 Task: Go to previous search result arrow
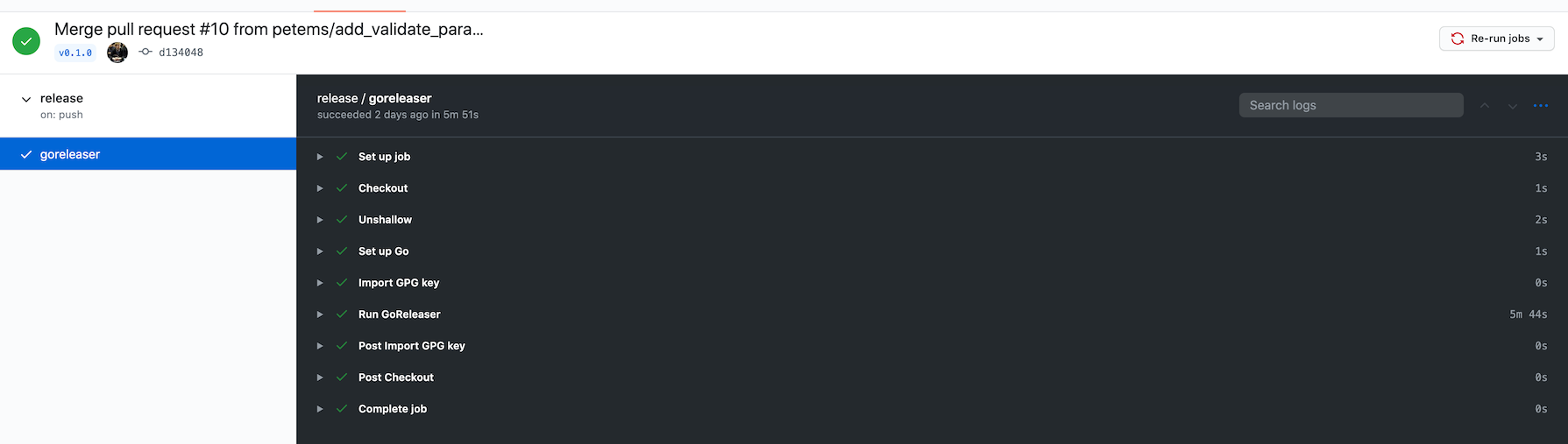(x=1485, y=105)
